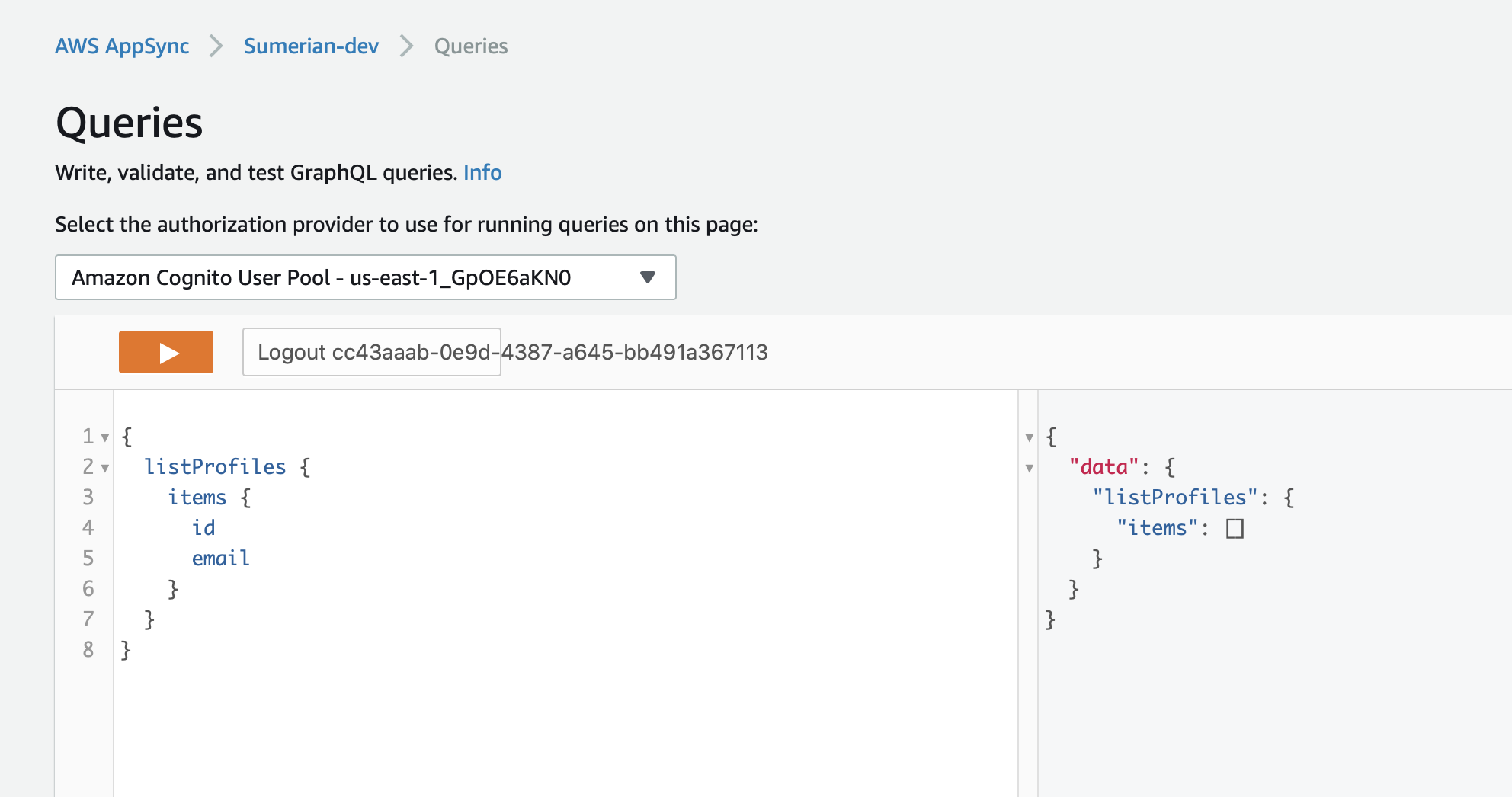Click line number 8 in the gutter

tap(88, 649)
